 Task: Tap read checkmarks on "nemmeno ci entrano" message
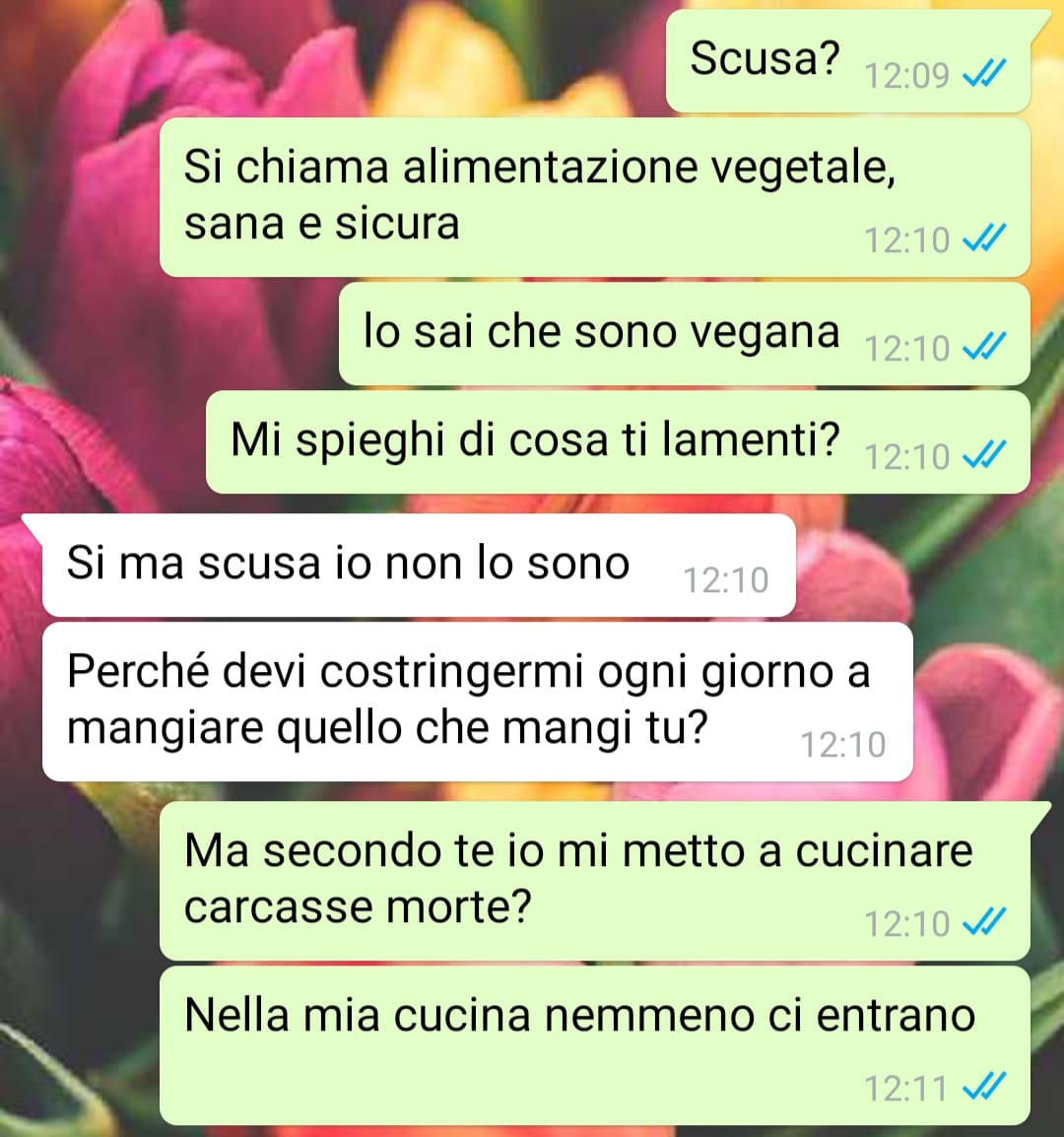pyautogui.click(x=984, y=1086)
